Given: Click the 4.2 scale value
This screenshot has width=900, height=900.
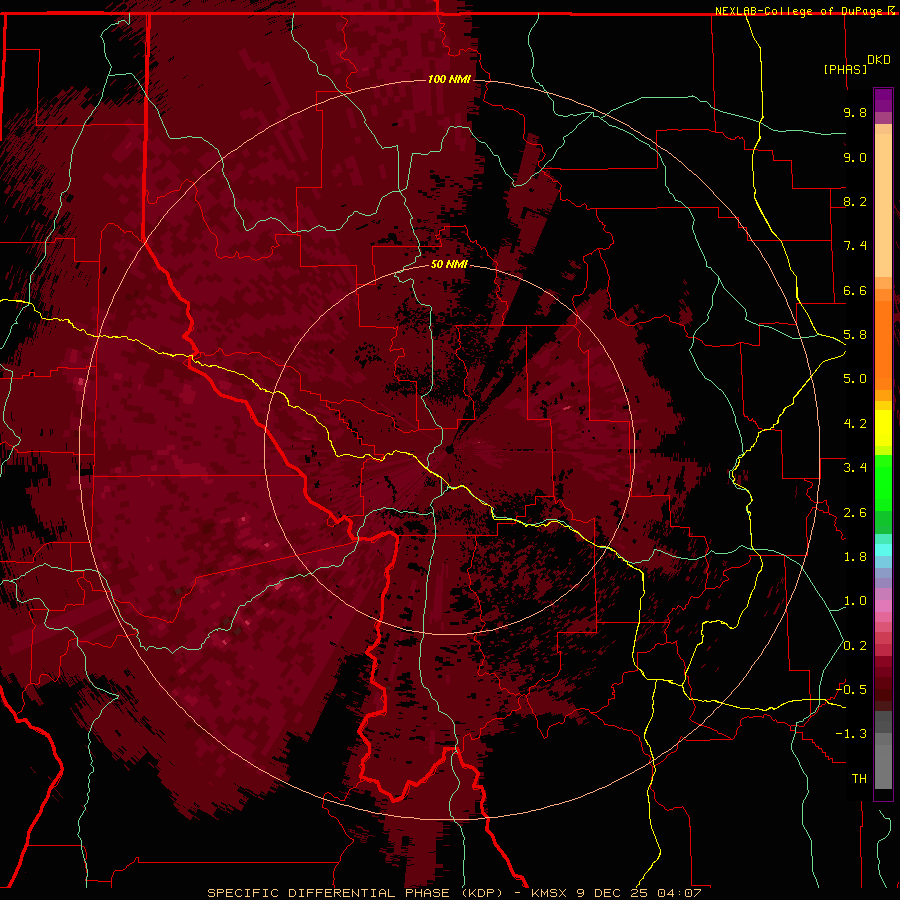Looking at the screenshot, I should click(x=855, y=424).
